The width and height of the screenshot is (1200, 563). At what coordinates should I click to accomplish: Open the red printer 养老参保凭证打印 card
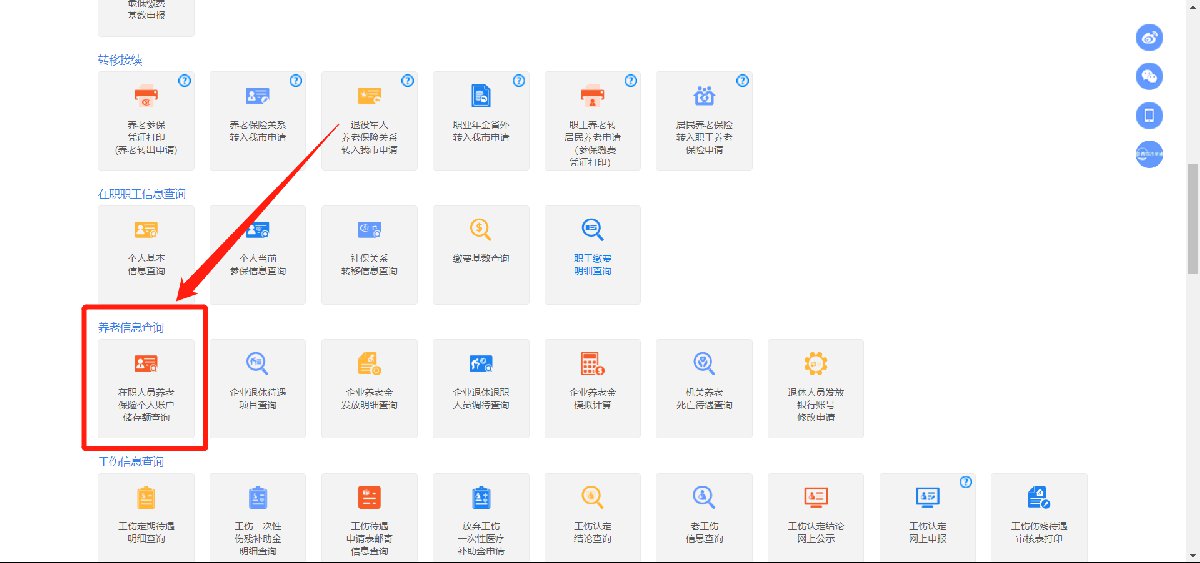pos(147,121)
